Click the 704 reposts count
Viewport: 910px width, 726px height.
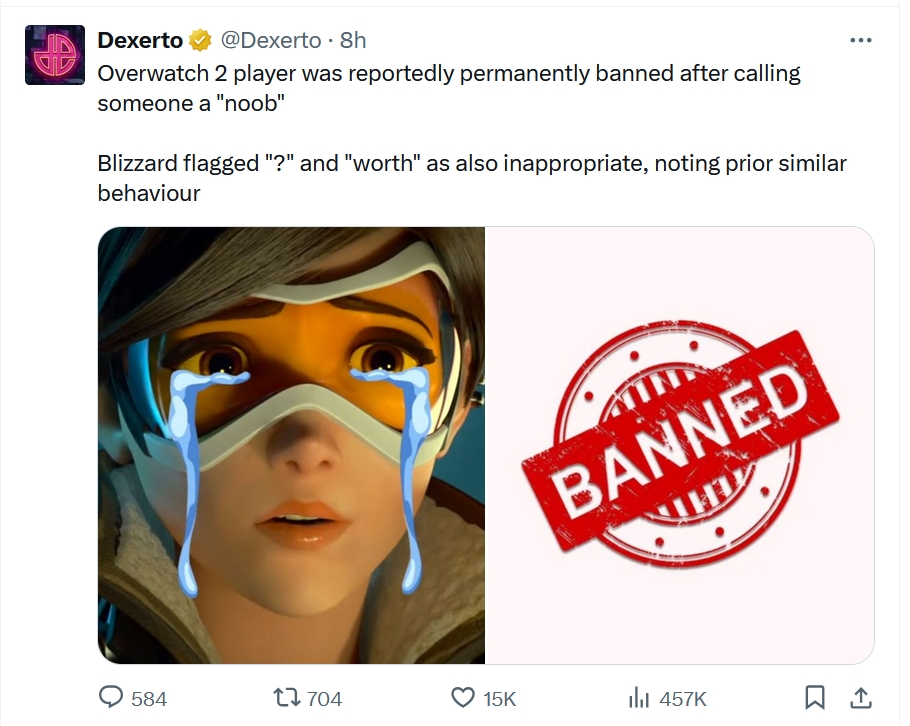point(324,699)
